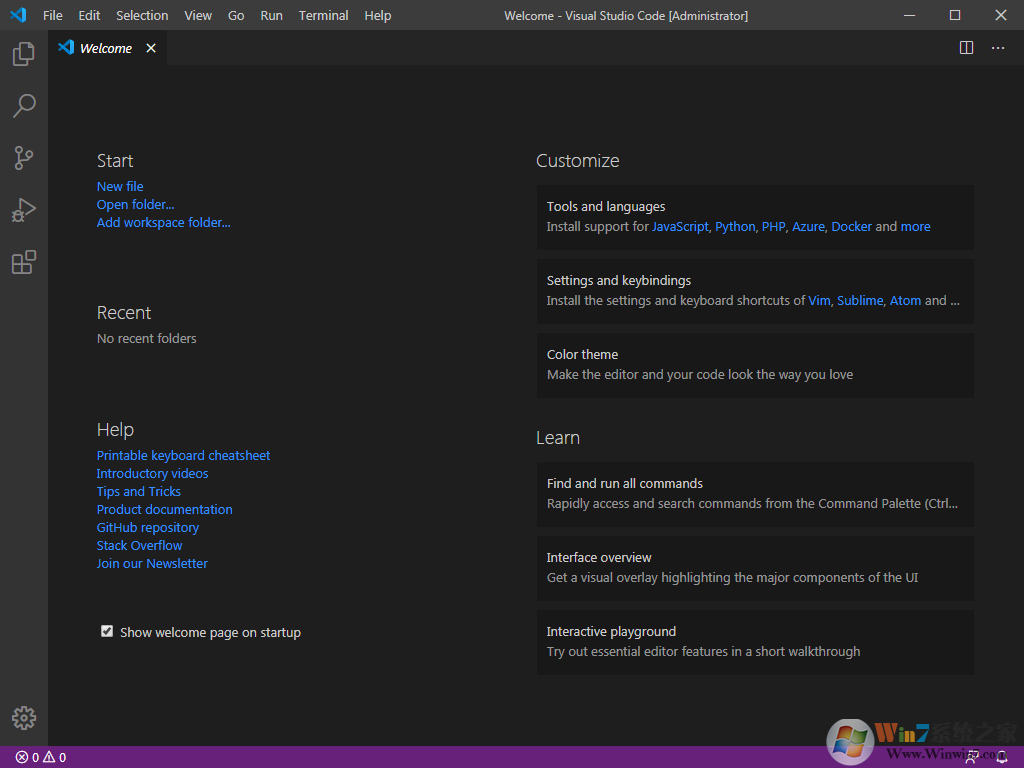The image size is (1024, 768).
Task: Open the Terminal menu
Action: pos(322,15)
